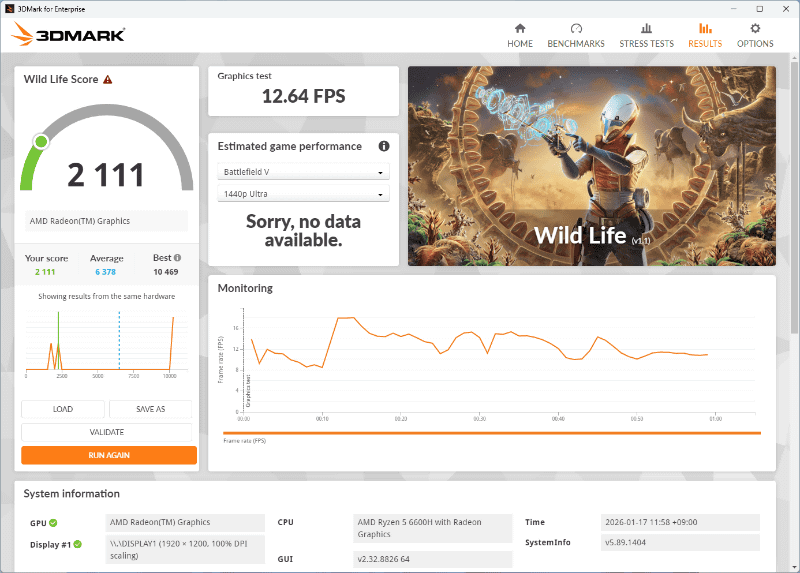Click the SystemInfo version v5.89.1404
This screenshot has width=800, height=573.
click(x=680, y=542)
